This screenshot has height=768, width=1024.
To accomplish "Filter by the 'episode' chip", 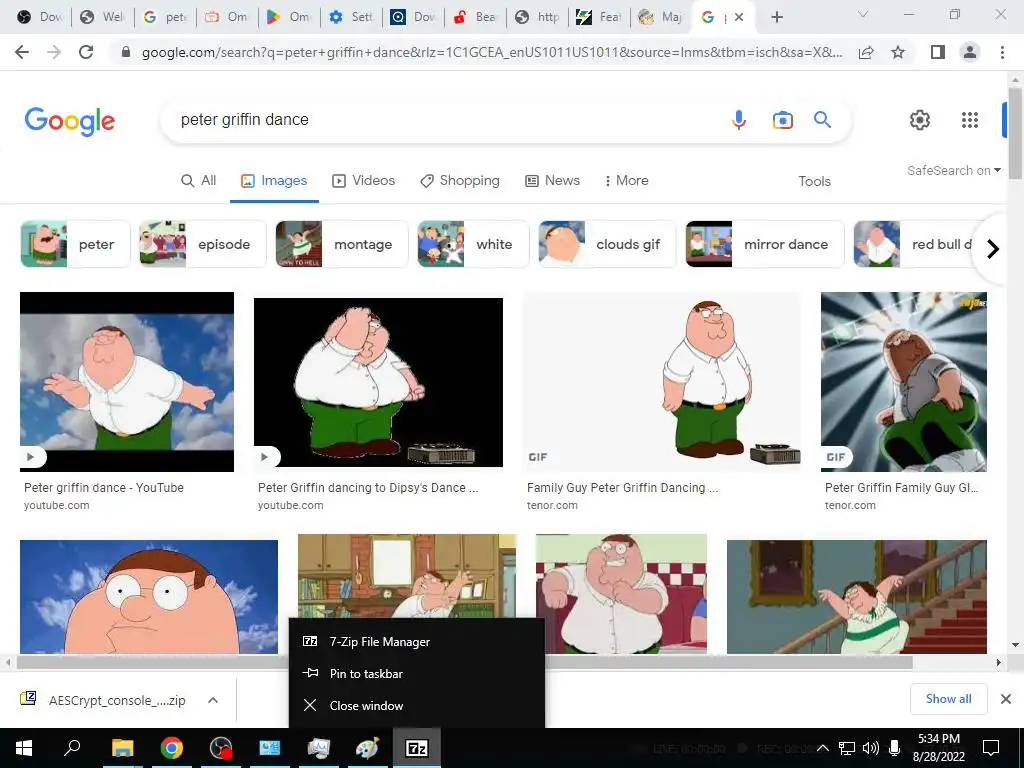I will coord(202,244).
